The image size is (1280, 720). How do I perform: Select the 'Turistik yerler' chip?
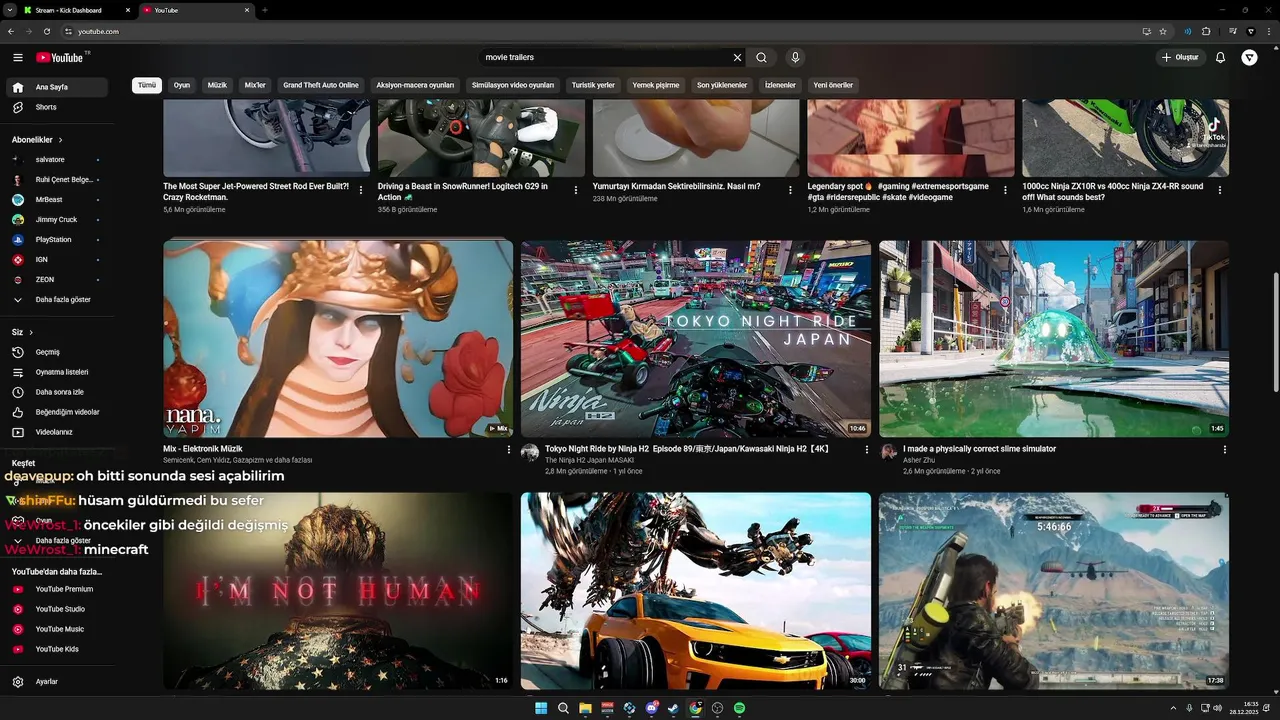(x=593, y=85)
